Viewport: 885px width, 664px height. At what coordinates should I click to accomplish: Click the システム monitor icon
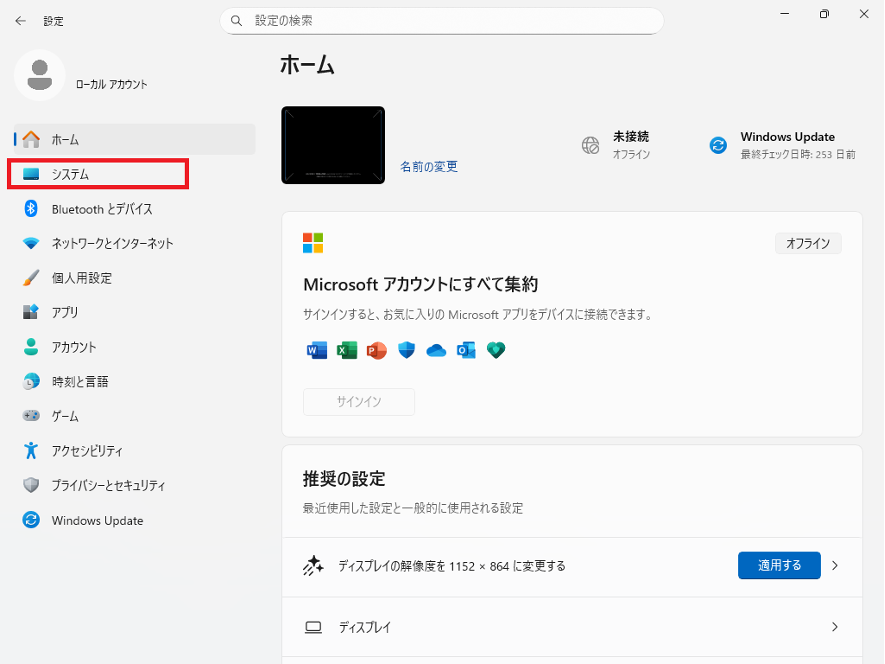pos(31,174)
